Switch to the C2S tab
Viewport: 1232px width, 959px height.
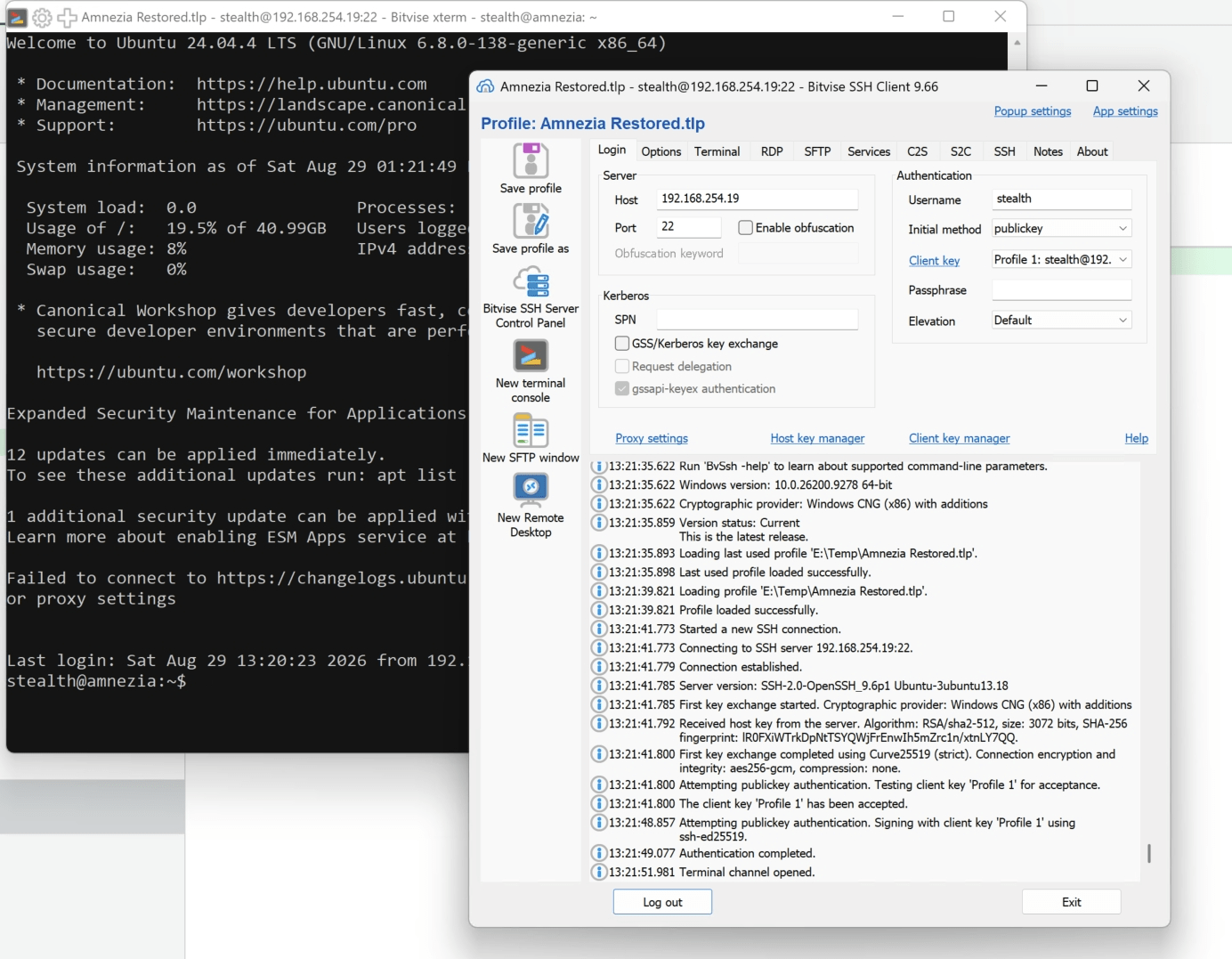point(917,151)
